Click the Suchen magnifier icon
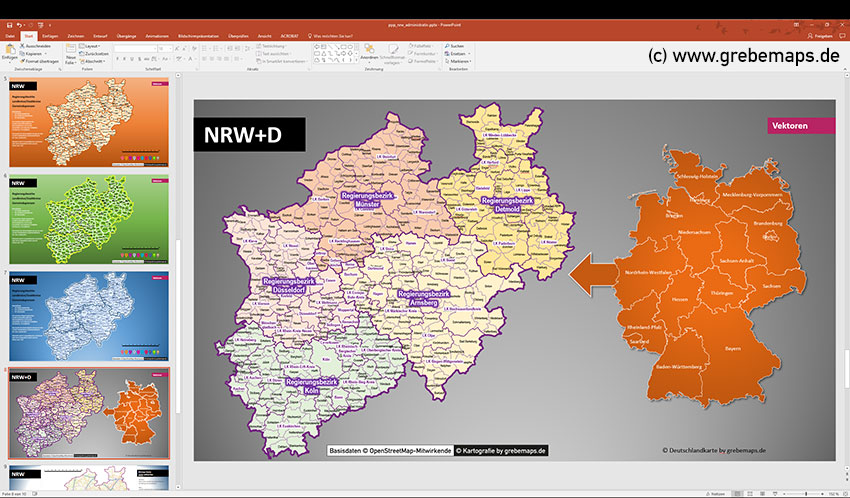 pos(446,45)
